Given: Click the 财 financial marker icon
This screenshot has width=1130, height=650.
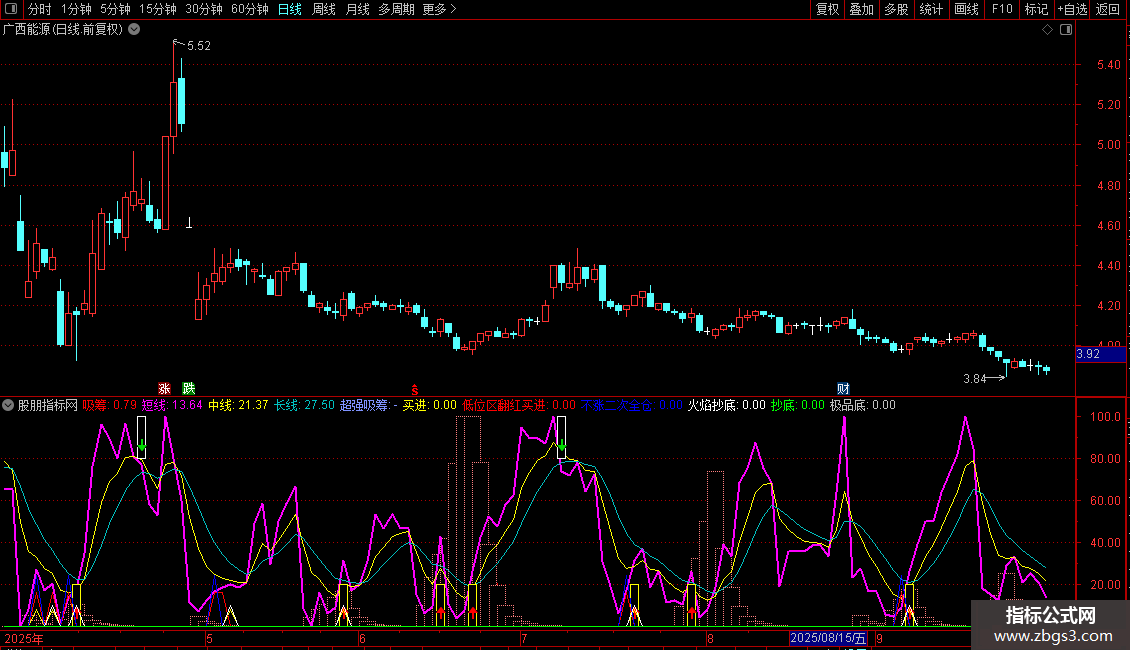Looking at the screenshot, I should coord(843,388).
